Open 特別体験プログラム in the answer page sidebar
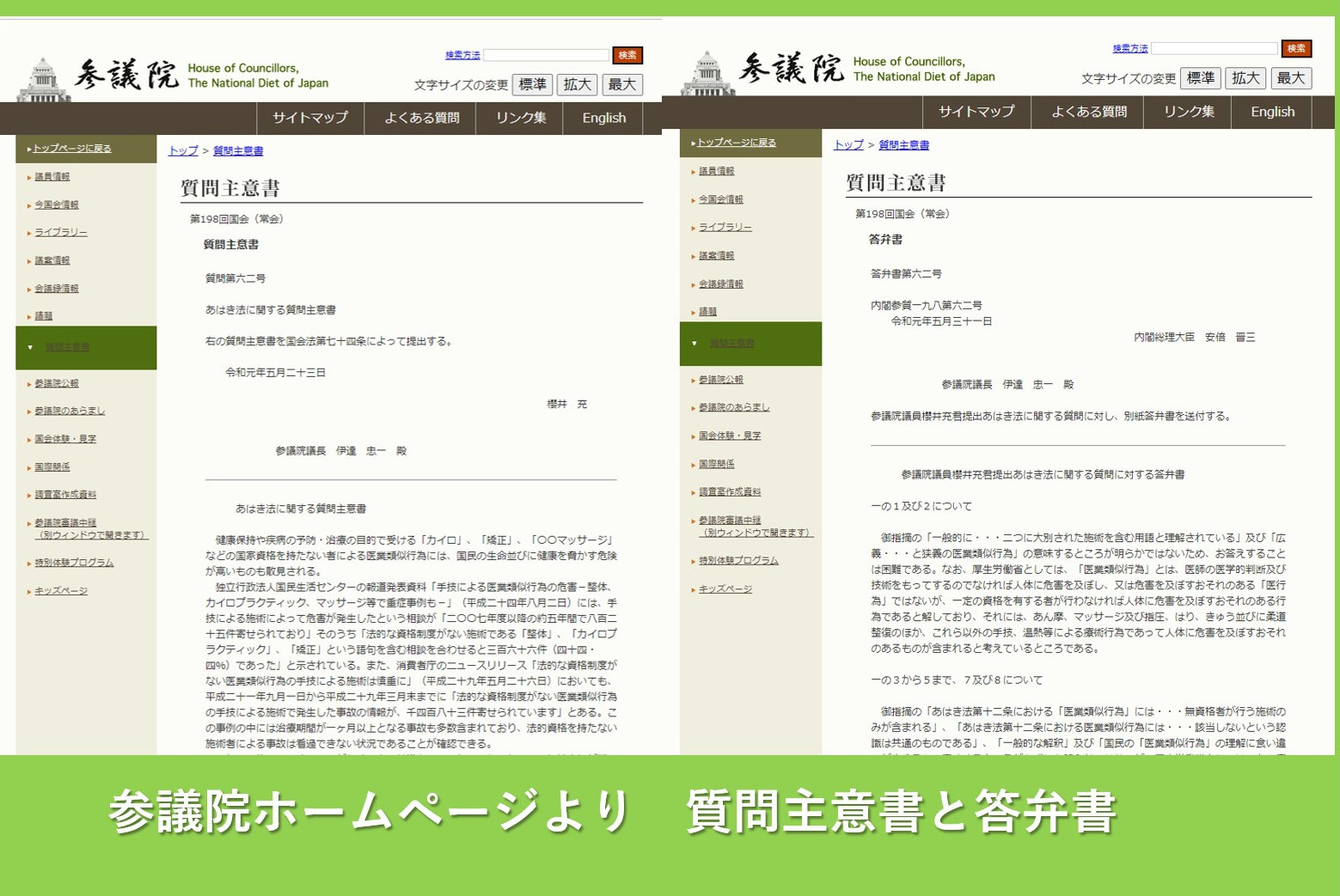The height and width of the screenshot is (896, 1340). pyautogui.click(x=738, y=560)
